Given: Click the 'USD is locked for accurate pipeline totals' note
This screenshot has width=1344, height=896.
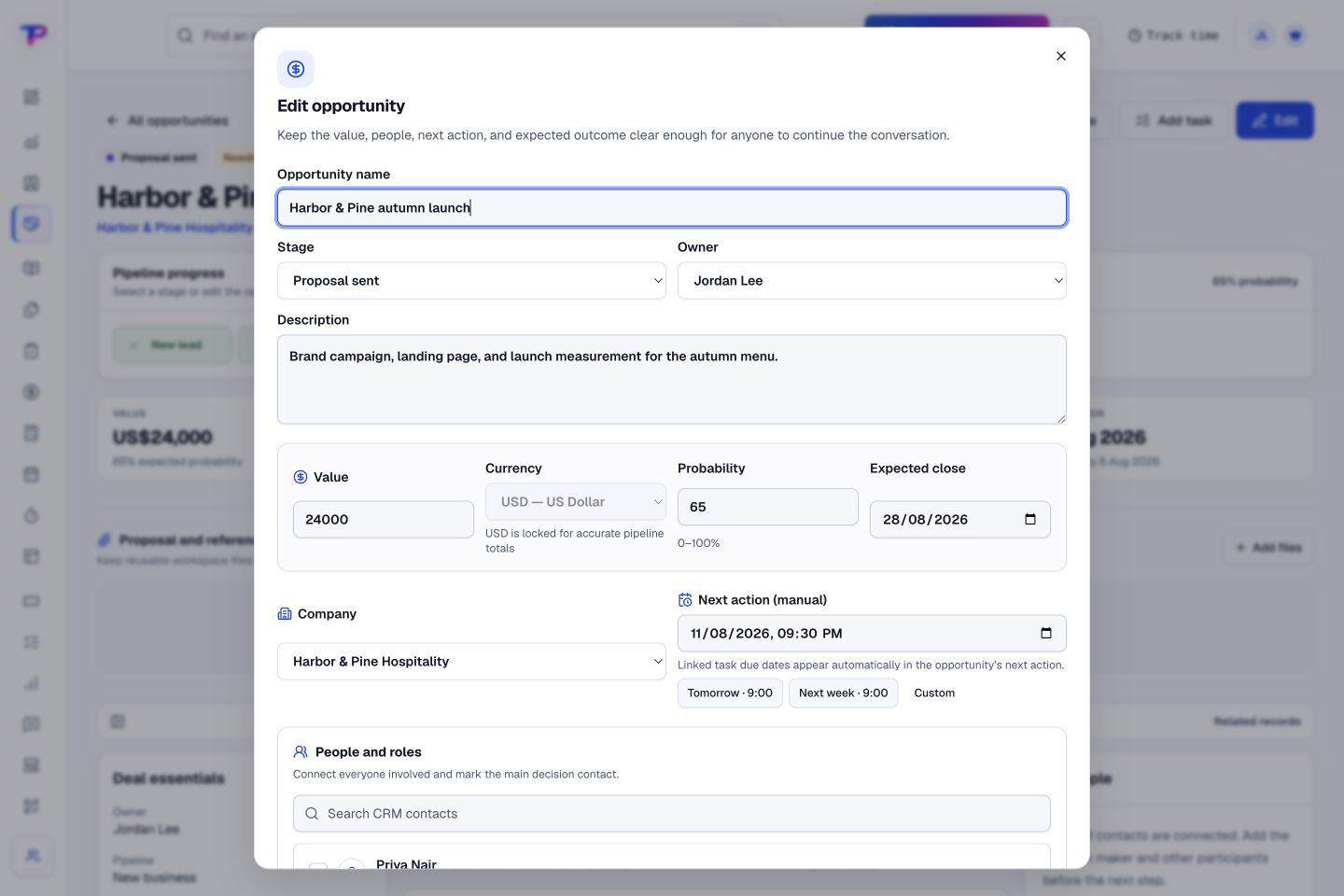Looking at the screenshot, I should click(x=575, y=541).
